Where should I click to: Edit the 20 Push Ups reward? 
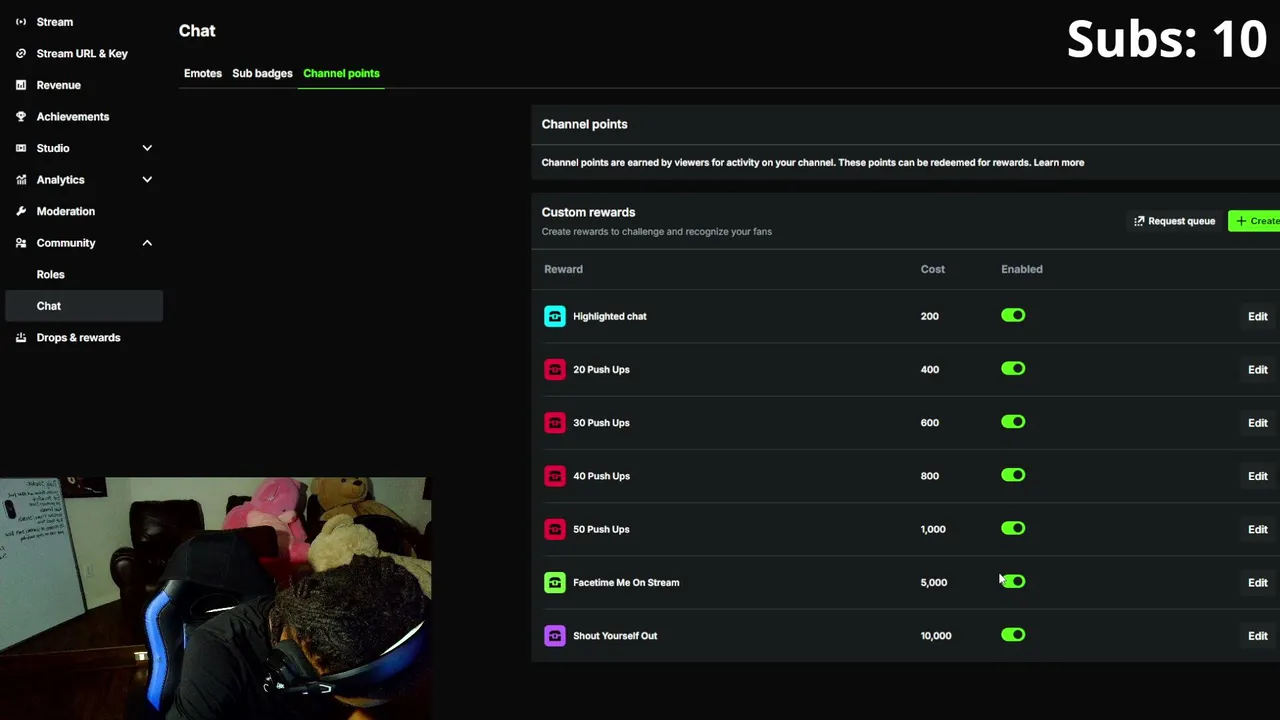coord(1257,370)
